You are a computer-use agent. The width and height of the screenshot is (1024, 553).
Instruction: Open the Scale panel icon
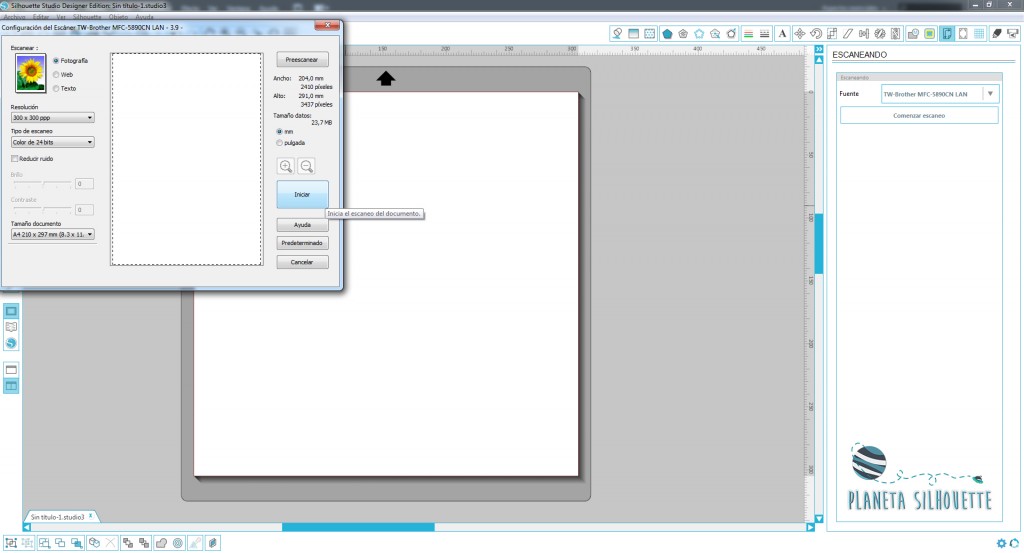[832, 34]
